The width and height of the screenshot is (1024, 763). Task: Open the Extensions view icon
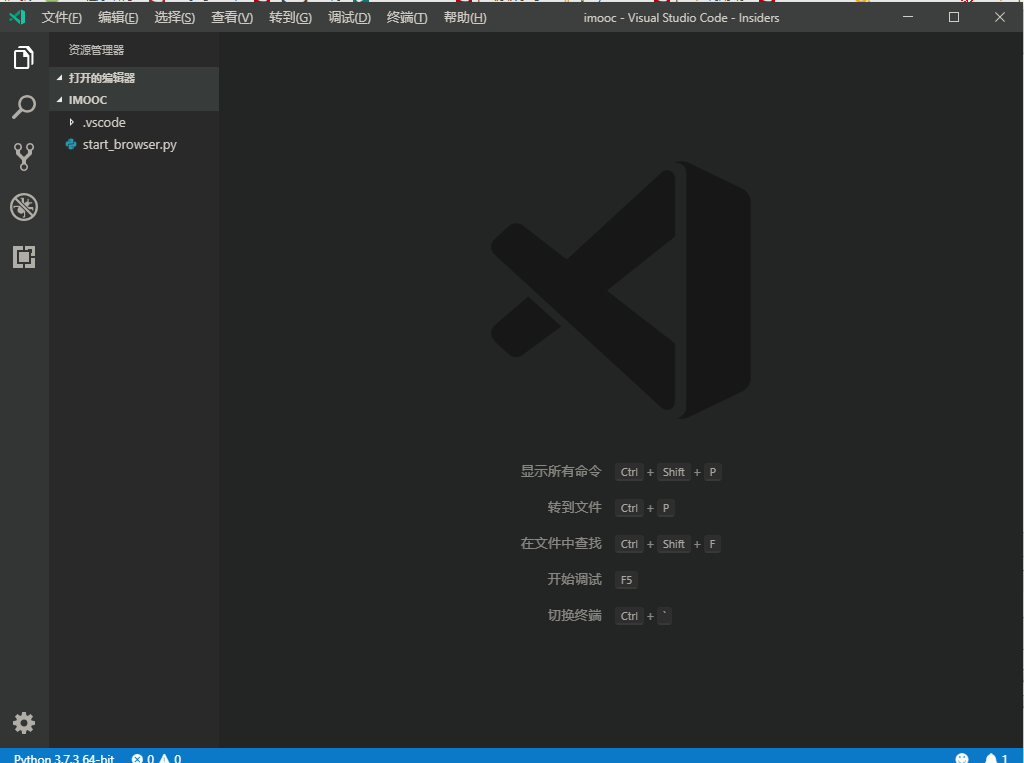24,257
